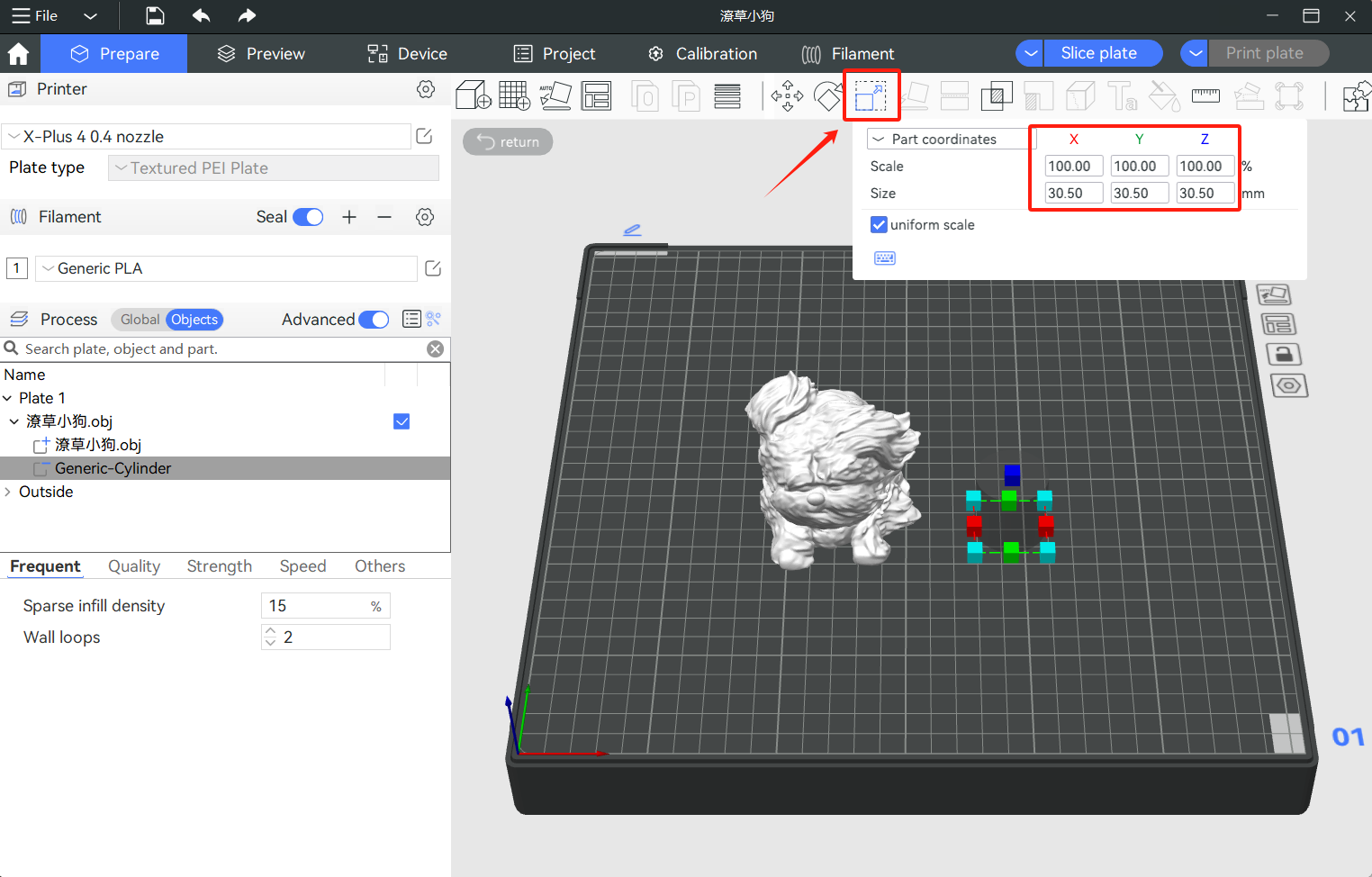Open the Slice plate dropdown arrow
Image resolution: width=1372 pixels, height=877 pixels.
pyautogui.click(x=1030, y=53)
